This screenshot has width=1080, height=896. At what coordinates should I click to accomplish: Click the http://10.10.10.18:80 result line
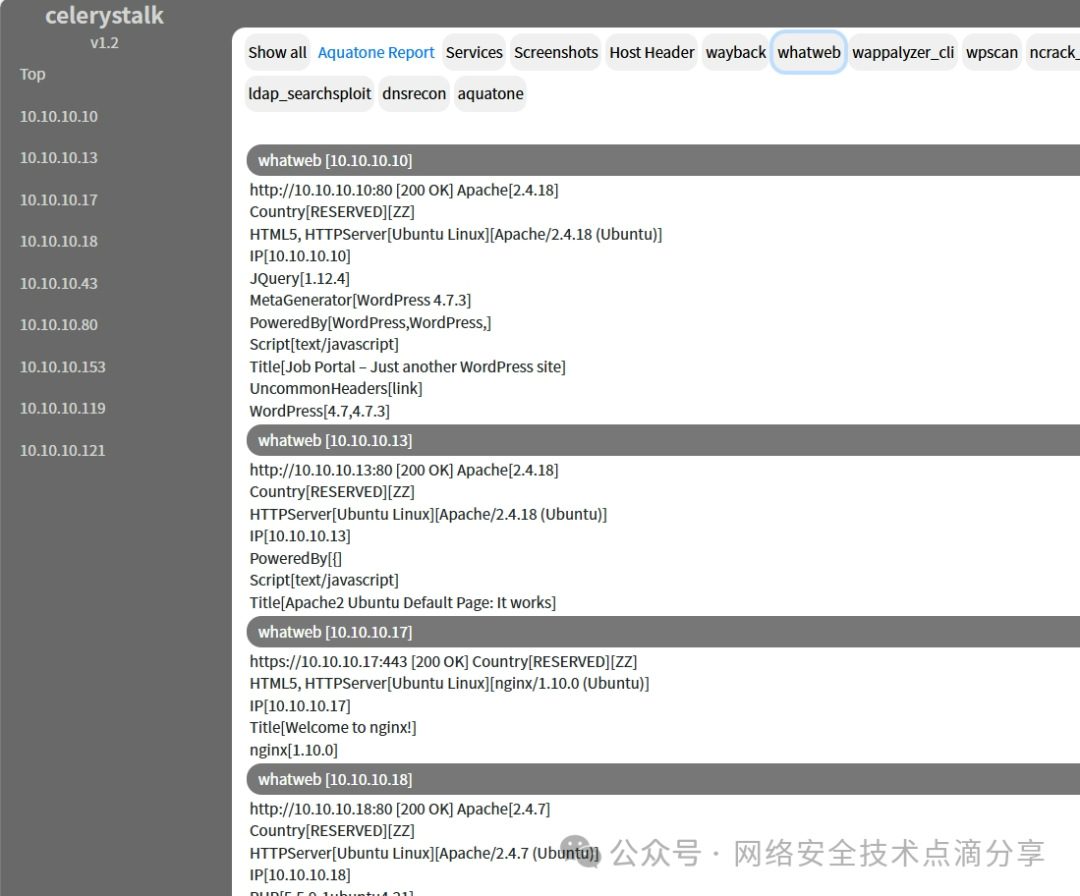click(399, 809)
